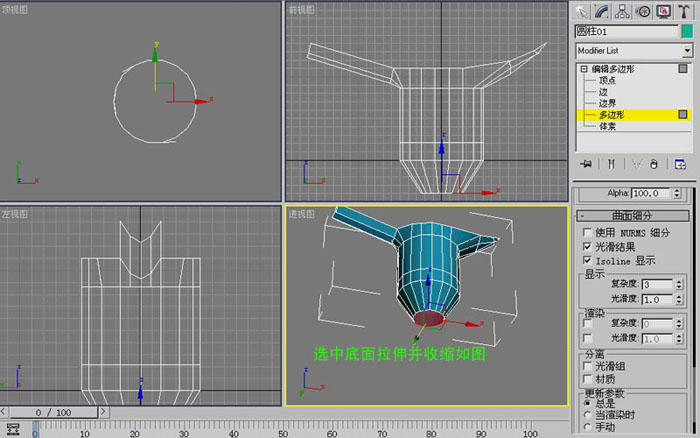Image resolution: width=700 pixels, height=438 pixels.
Task: Click the object name field 圆柱01
Action: 626,31
